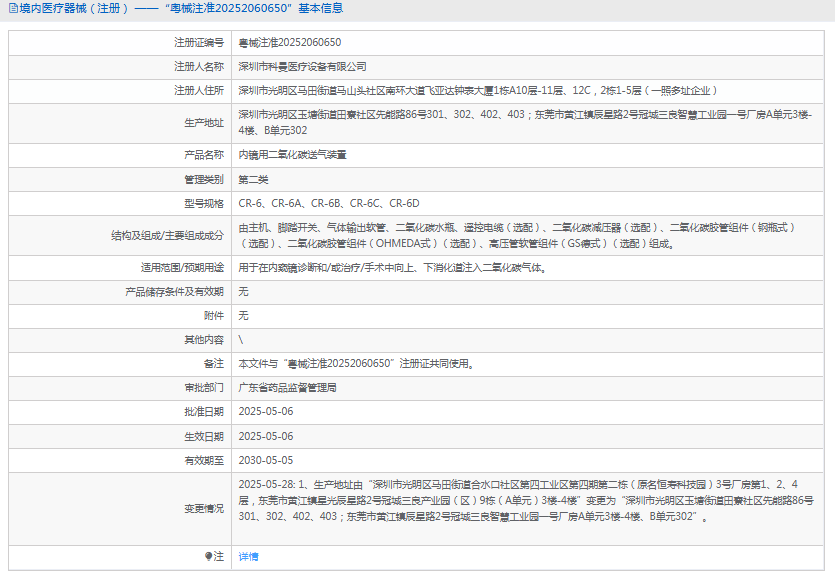Select the change record starting with 2025-05-28
Viewport: 835px width, 576px height.
[526, 500]
